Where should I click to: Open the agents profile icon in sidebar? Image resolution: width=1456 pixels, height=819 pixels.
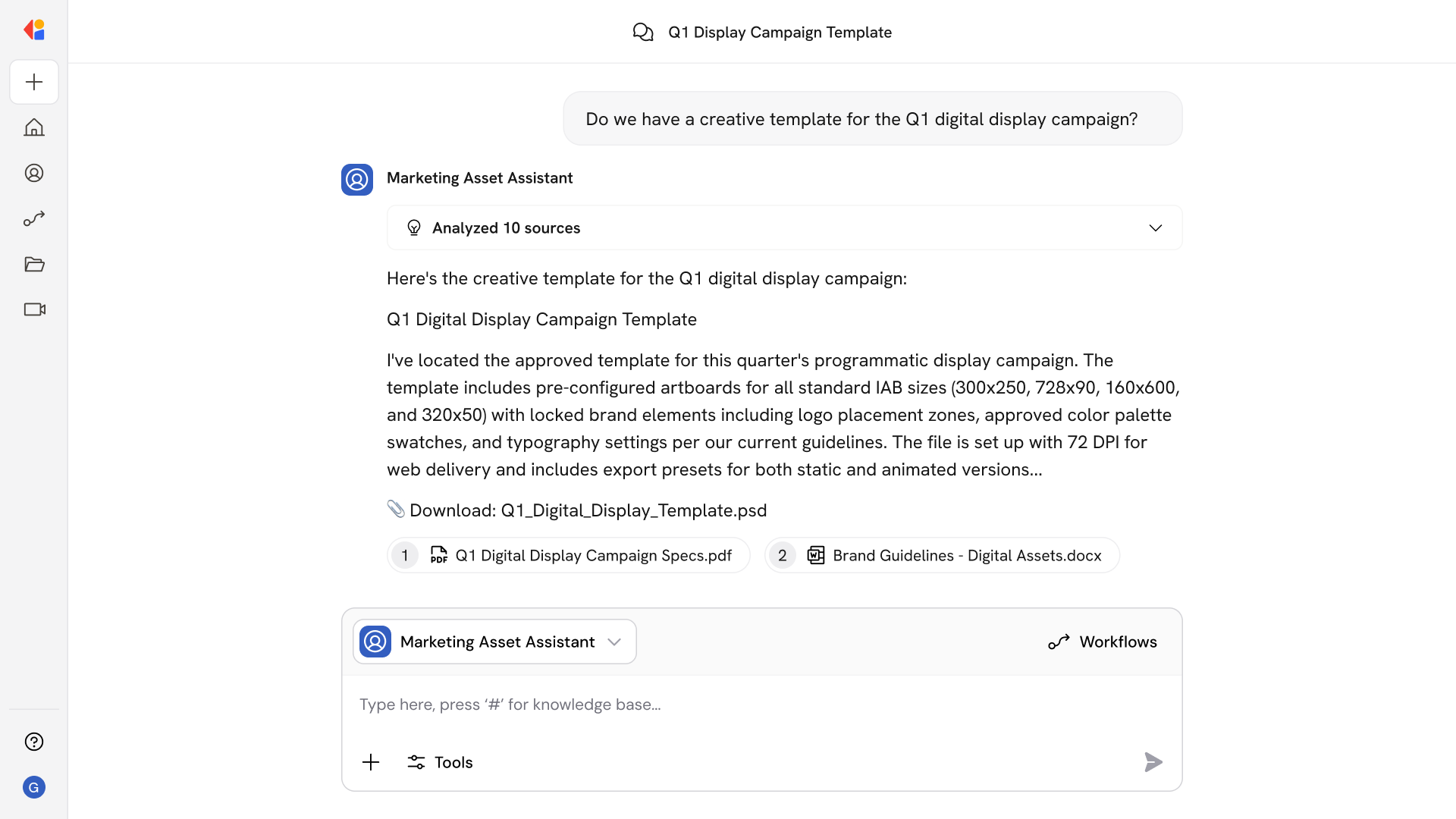point(34,173)
